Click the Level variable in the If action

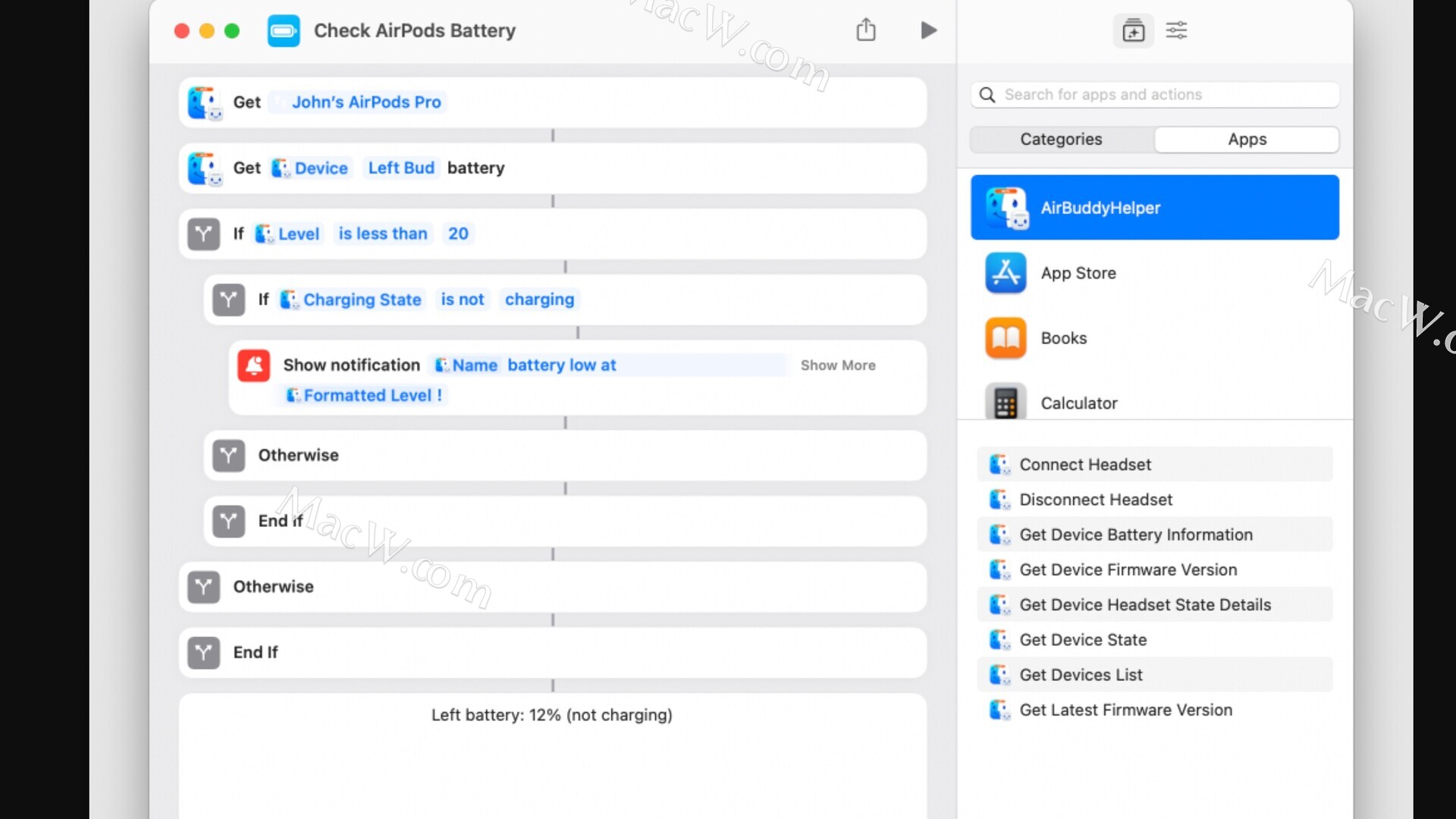287,234
